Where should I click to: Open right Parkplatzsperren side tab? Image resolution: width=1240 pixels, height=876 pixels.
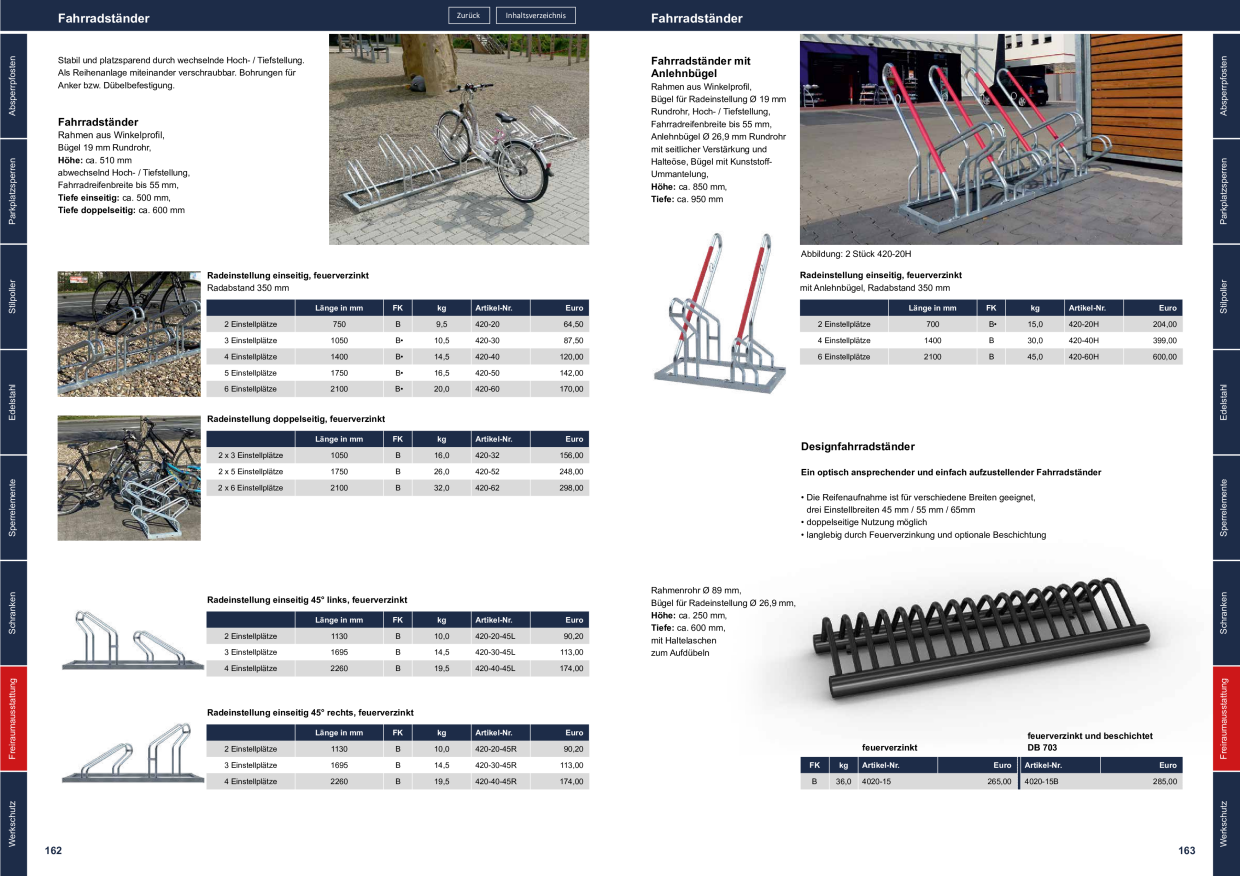(x=1226, y=191)
